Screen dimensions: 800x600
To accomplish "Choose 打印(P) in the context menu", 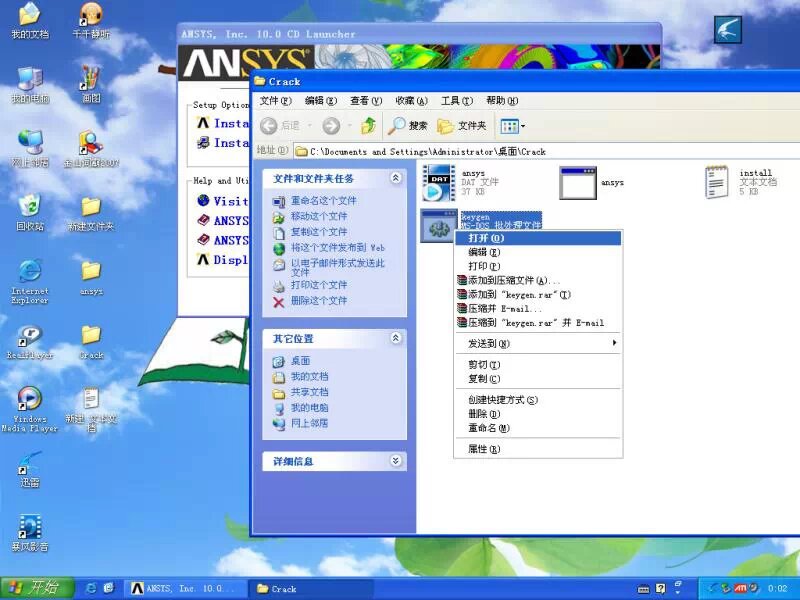I will pyautogui.click(x=538, y=266).
